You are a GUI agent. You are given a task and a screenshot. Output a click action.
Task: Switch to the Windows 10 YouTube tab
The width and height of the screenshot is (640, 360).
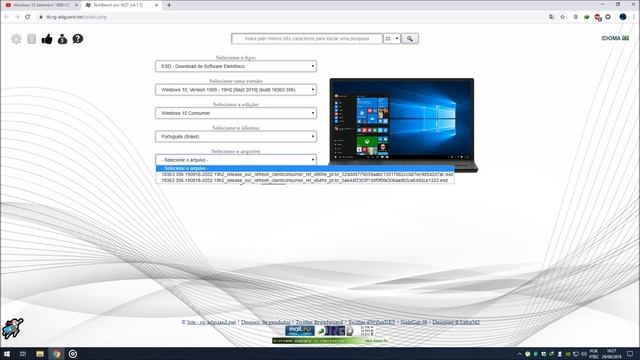tap(40, 5)
